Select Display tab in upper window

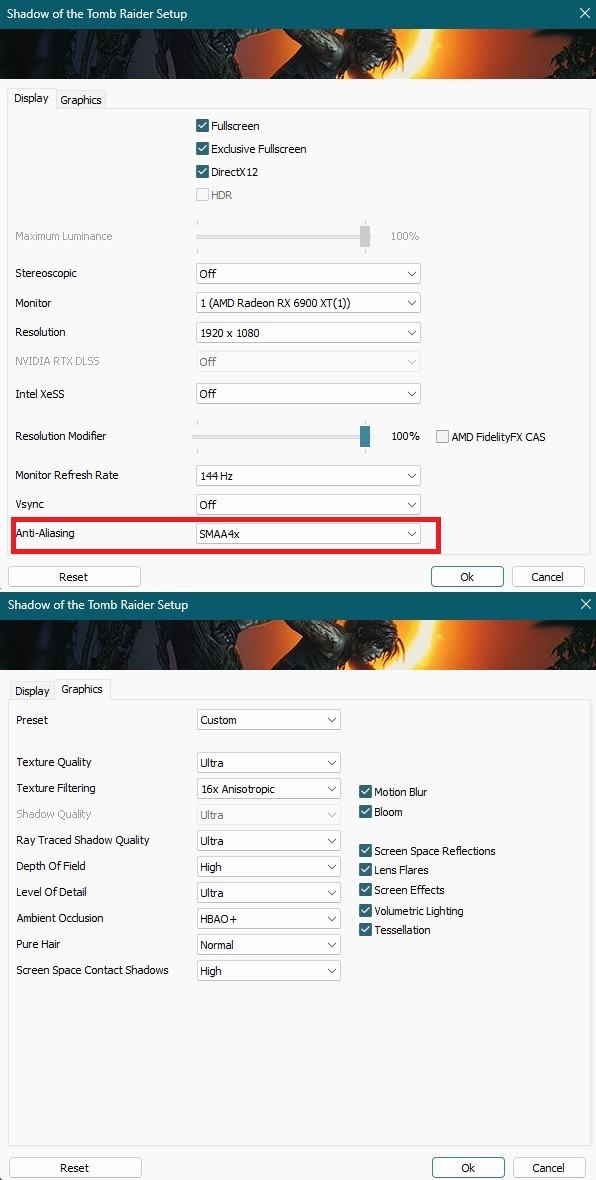[32, 98]
